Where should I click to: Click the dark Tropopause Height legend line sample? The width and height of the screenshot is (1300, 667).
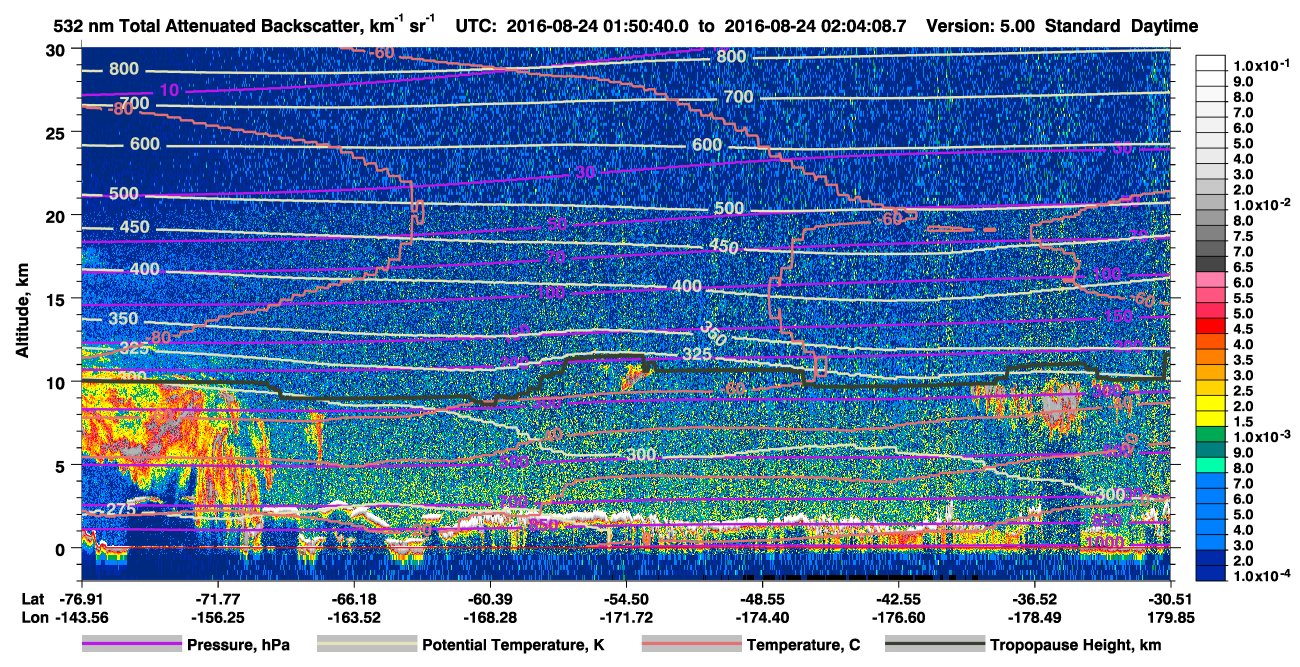(934, 645)
